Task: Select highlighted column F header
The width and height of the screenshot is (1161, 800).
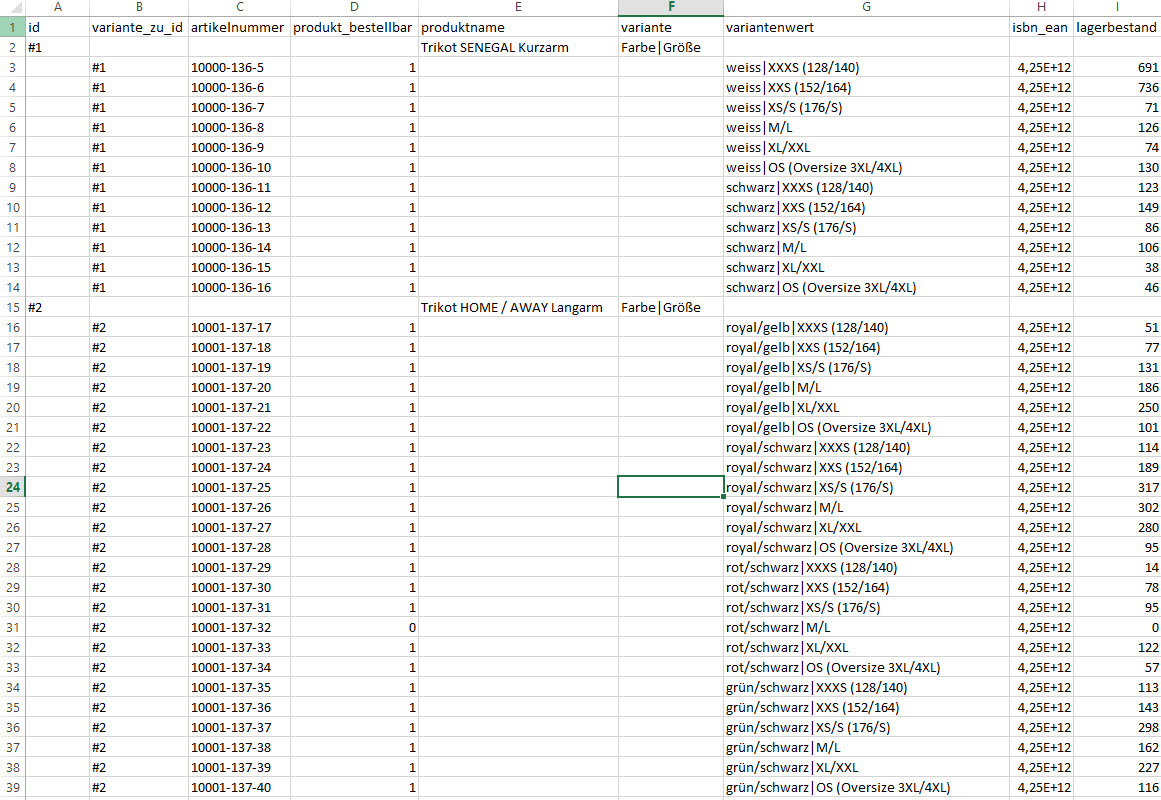Action: (x=671, y=7)
